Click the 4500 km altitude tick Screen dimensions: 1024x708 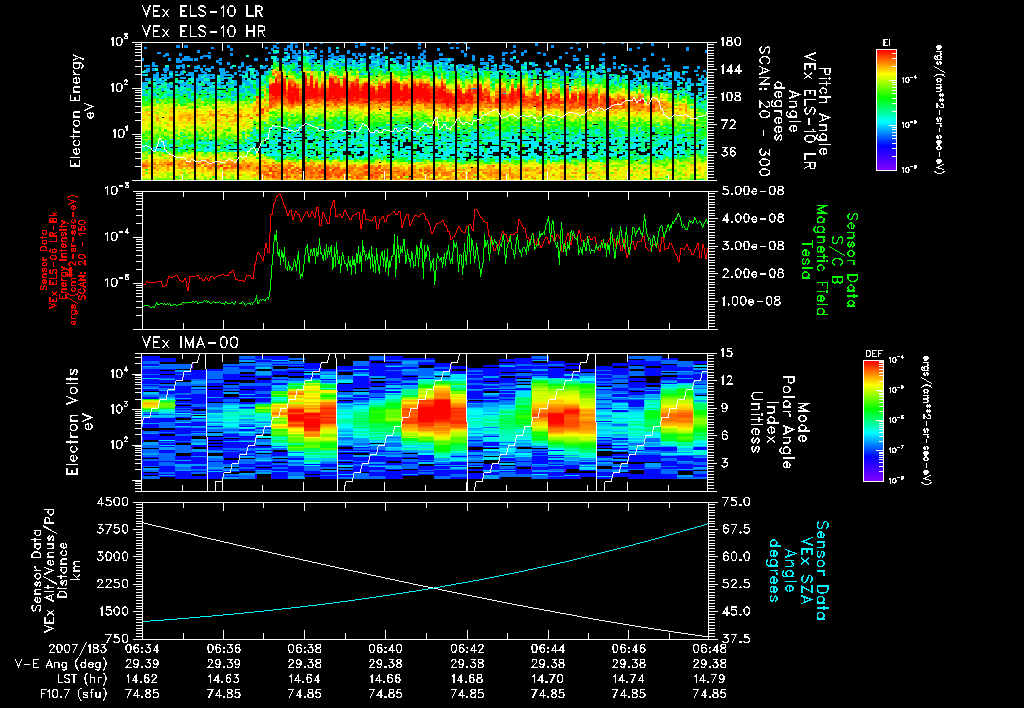[x=112, y=502]
